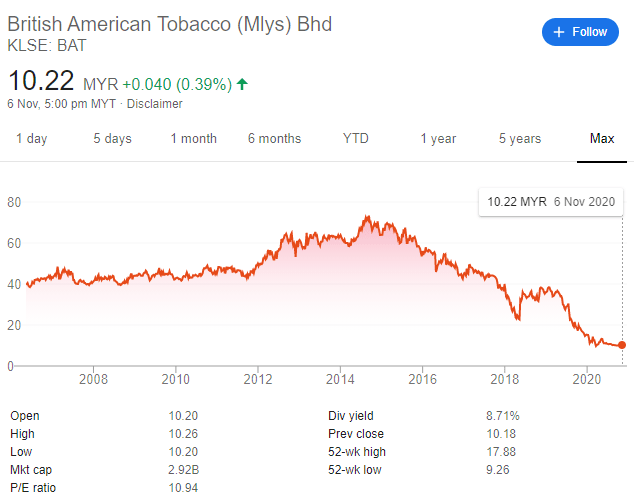Select the 1 year tab

tap(438, 139)
